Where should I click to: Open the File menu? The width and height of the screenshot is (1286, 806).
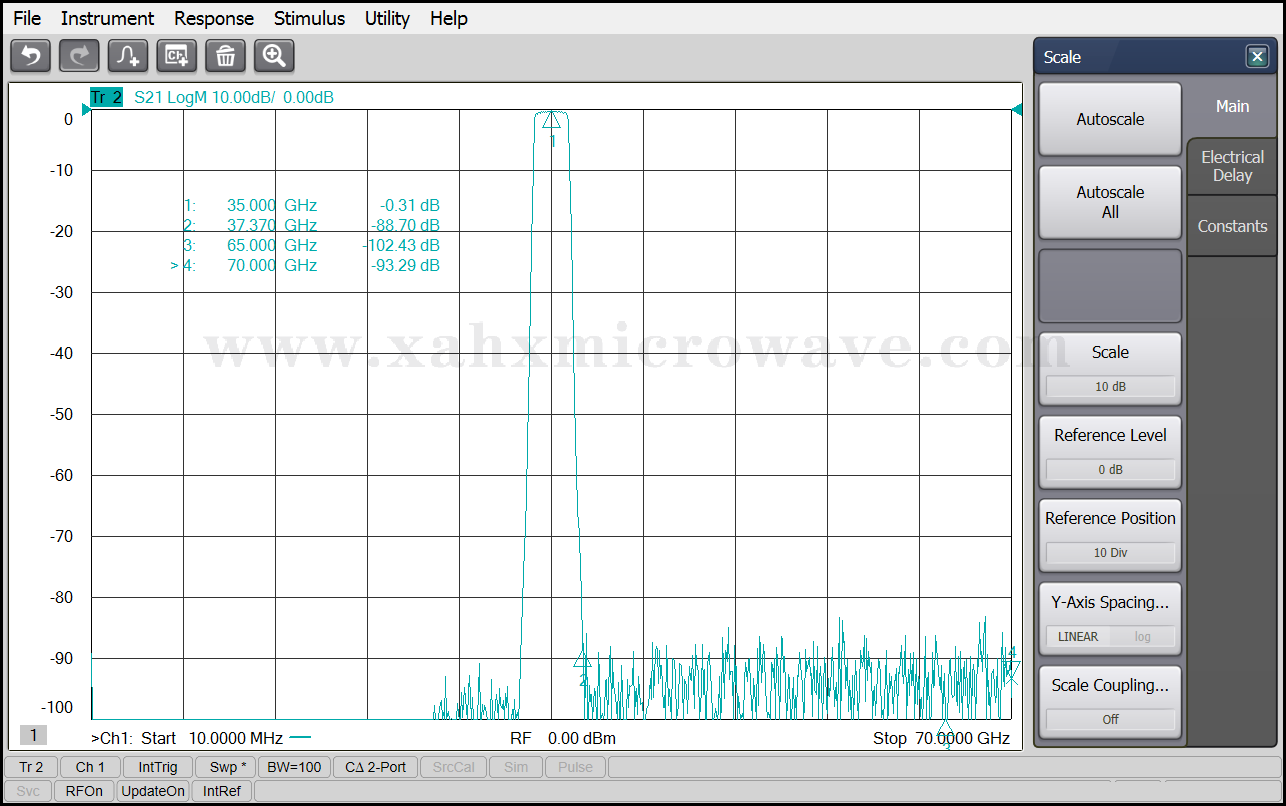(27, 18)
